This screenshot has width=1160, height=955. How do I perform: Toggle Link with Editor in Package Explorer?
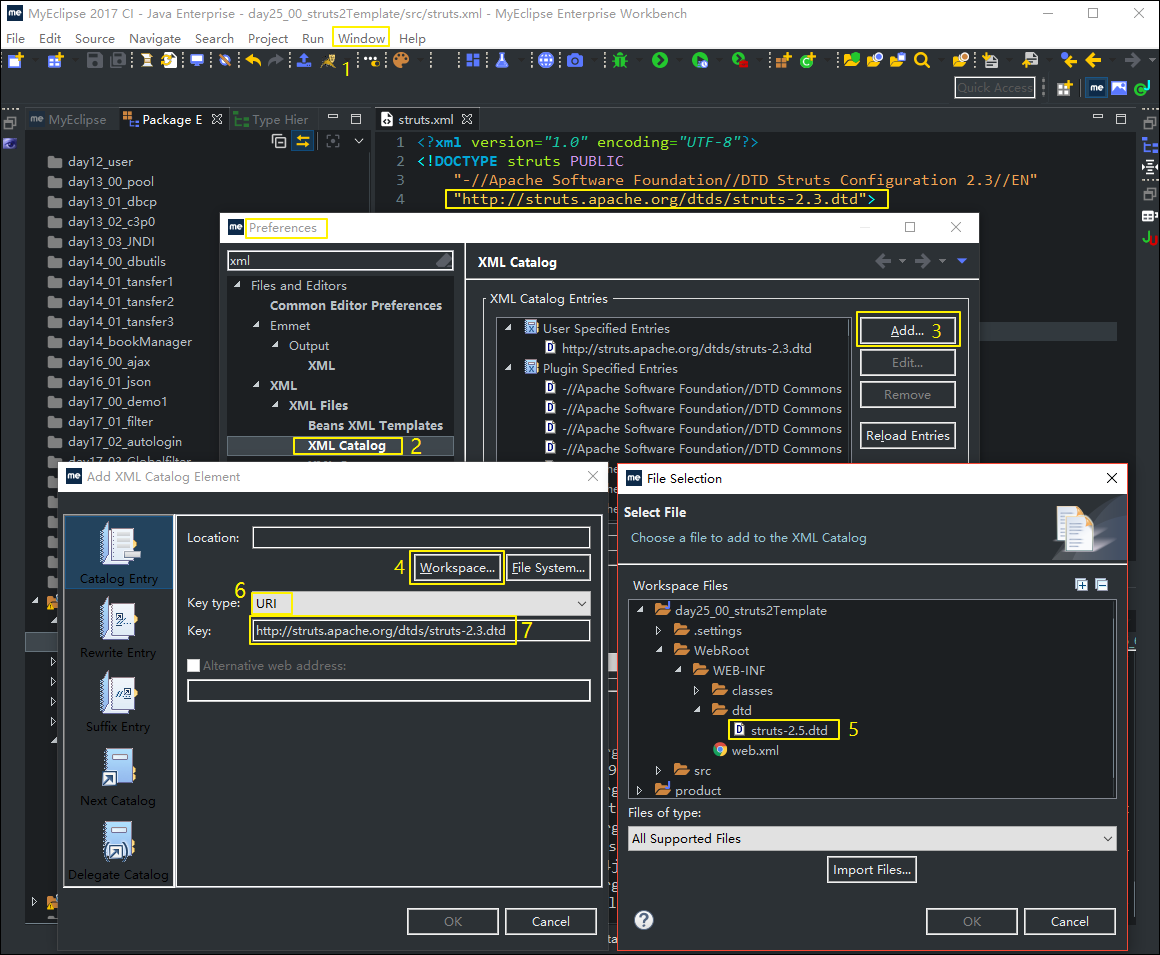[x=303, y=141]
